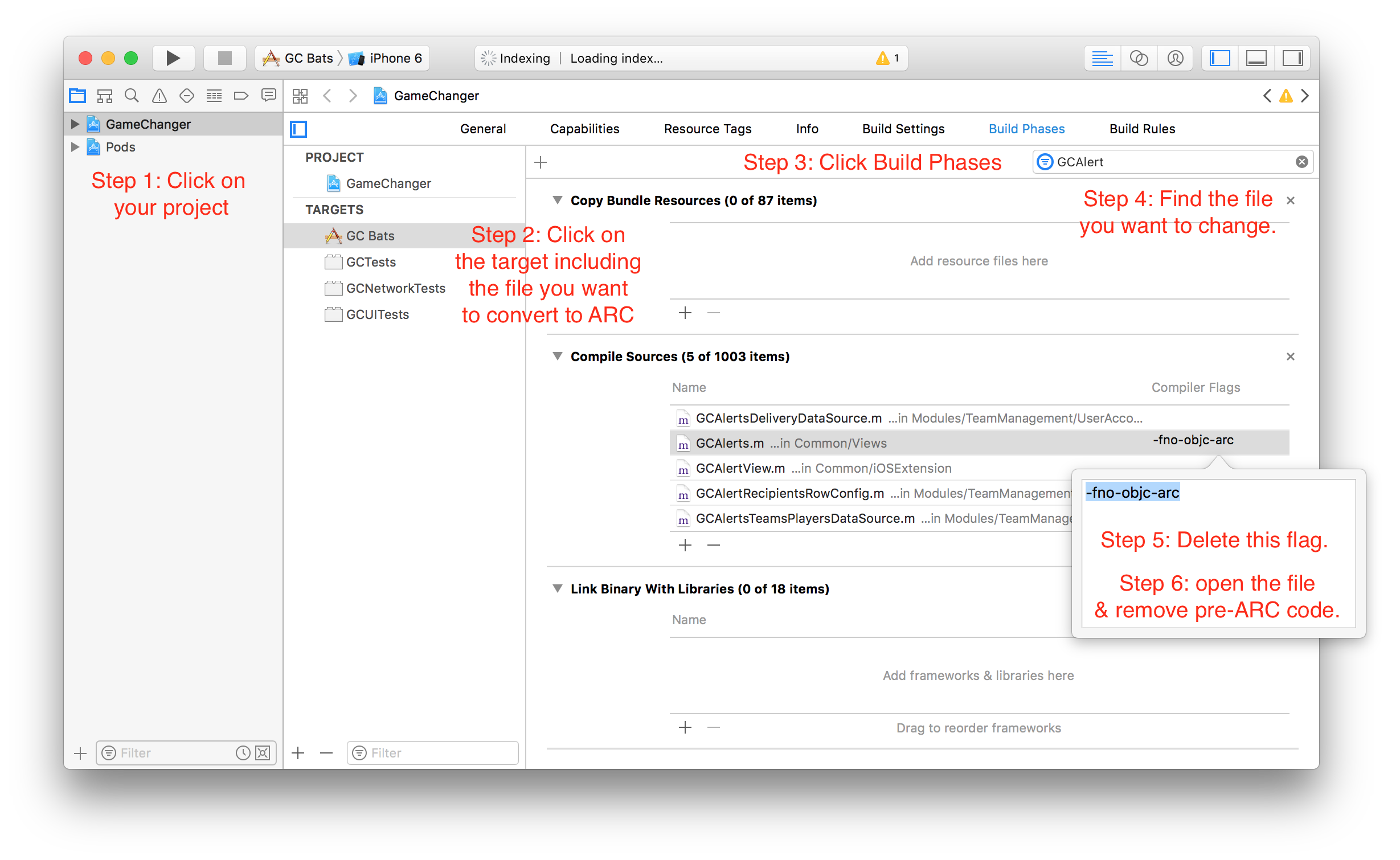1400x860 pixels.
Task: Click the jump bar warning icon
Action: pyautogui.click(x=1286, y=96)
